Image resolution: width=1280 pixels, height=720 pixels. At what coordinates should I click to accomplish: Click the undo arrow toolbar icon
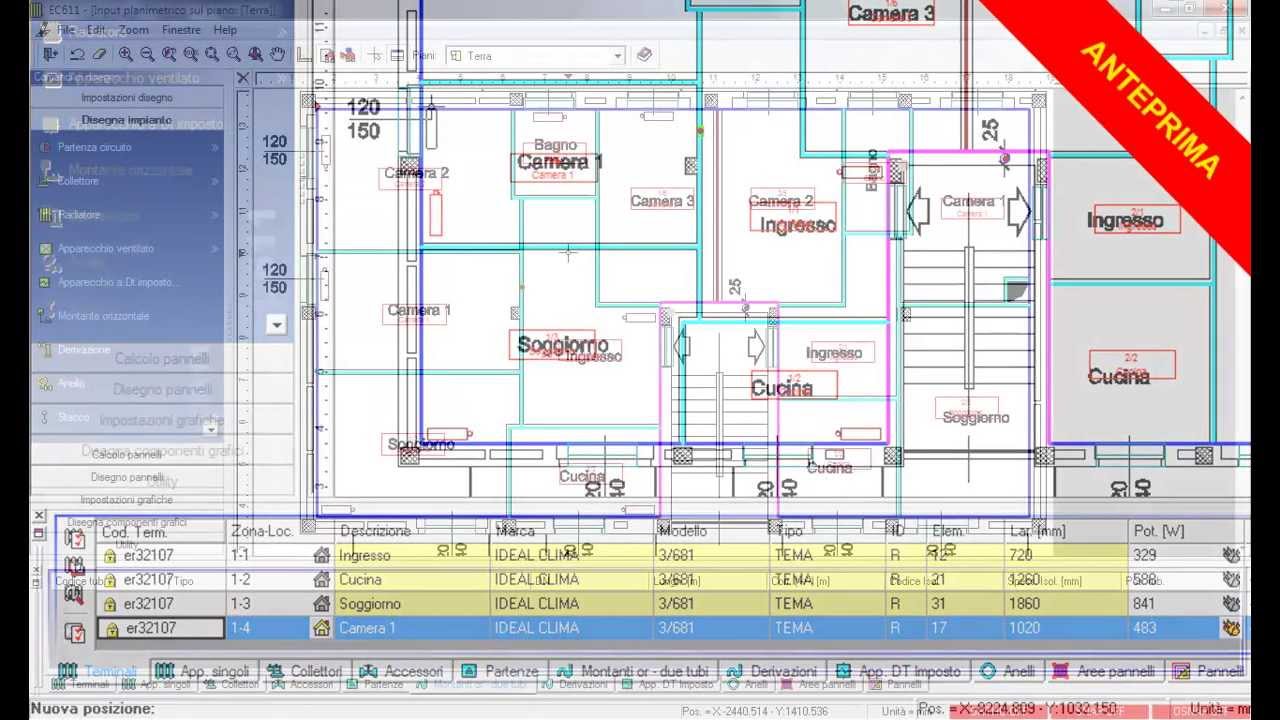point(77,55)
